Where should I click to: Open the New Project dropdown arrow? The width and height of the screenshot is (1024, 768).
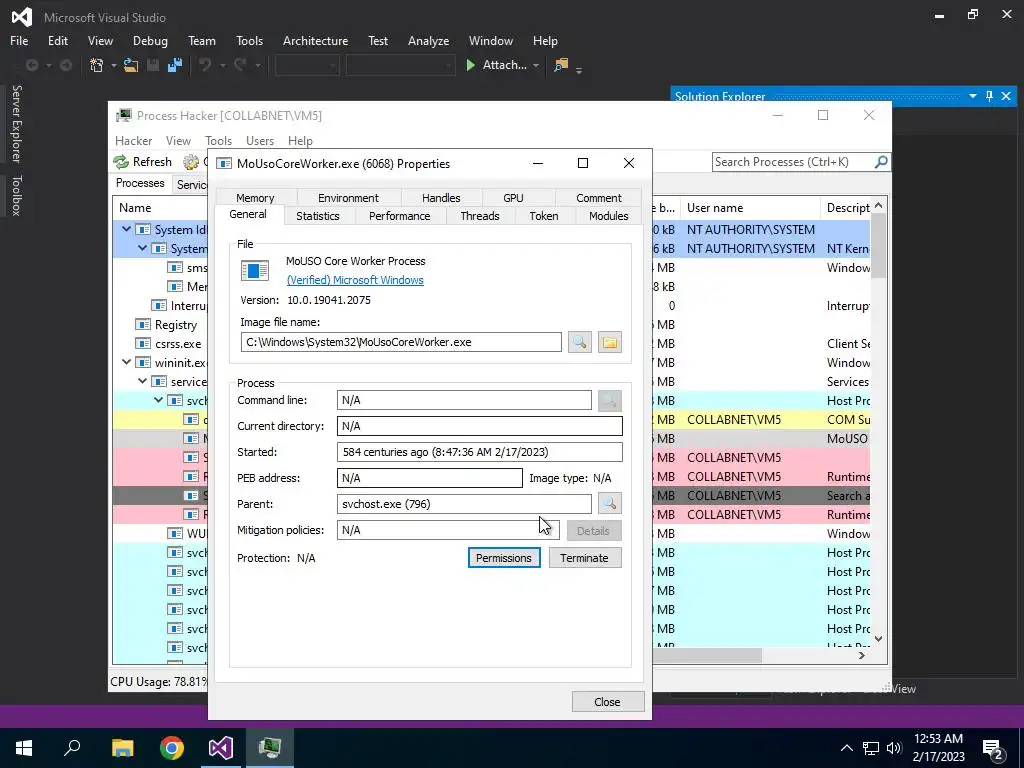click(113, 65)
